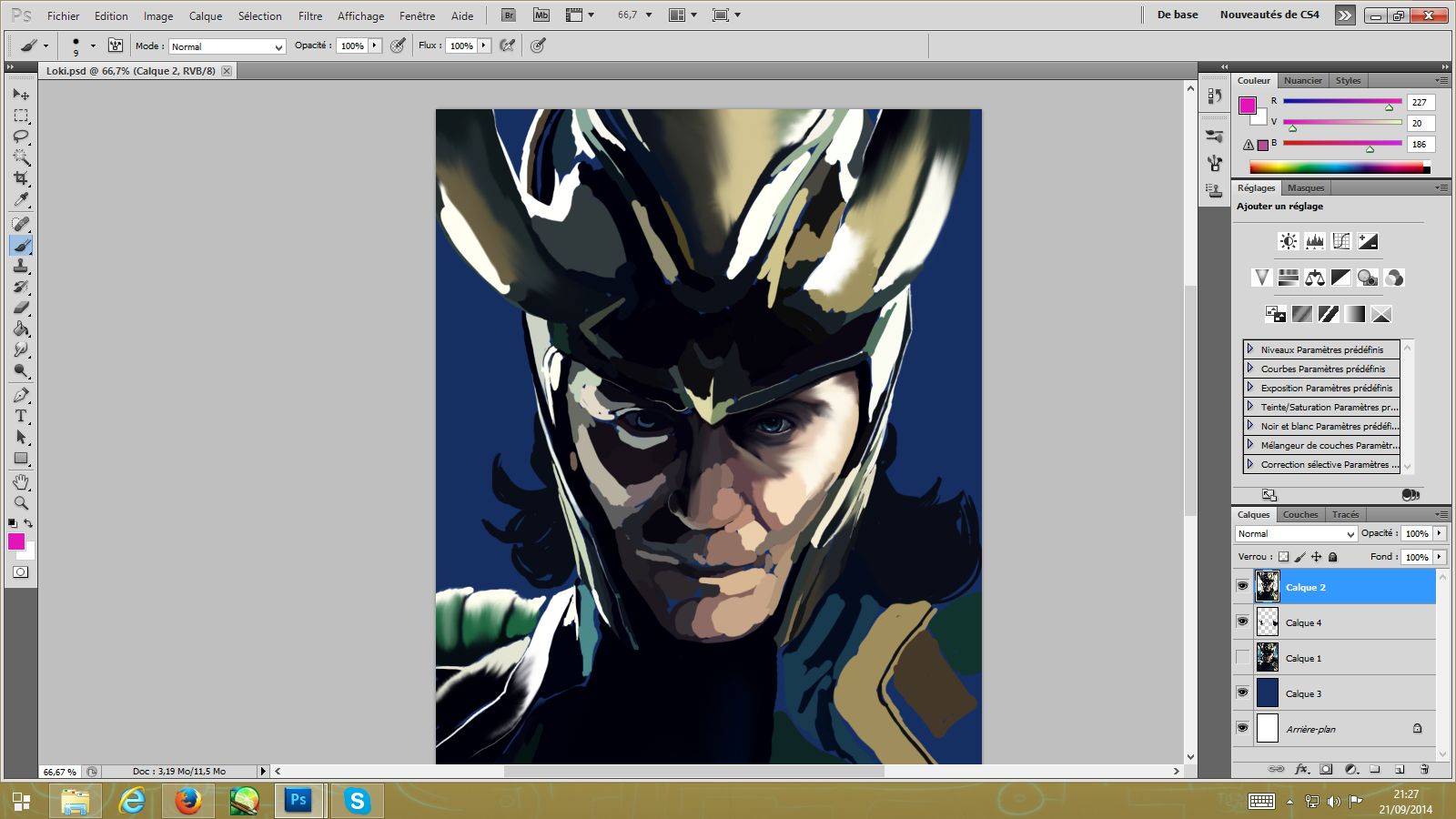Swap foreground and background colors
This screenshot has width=1456, height=819.
[28, 523]
